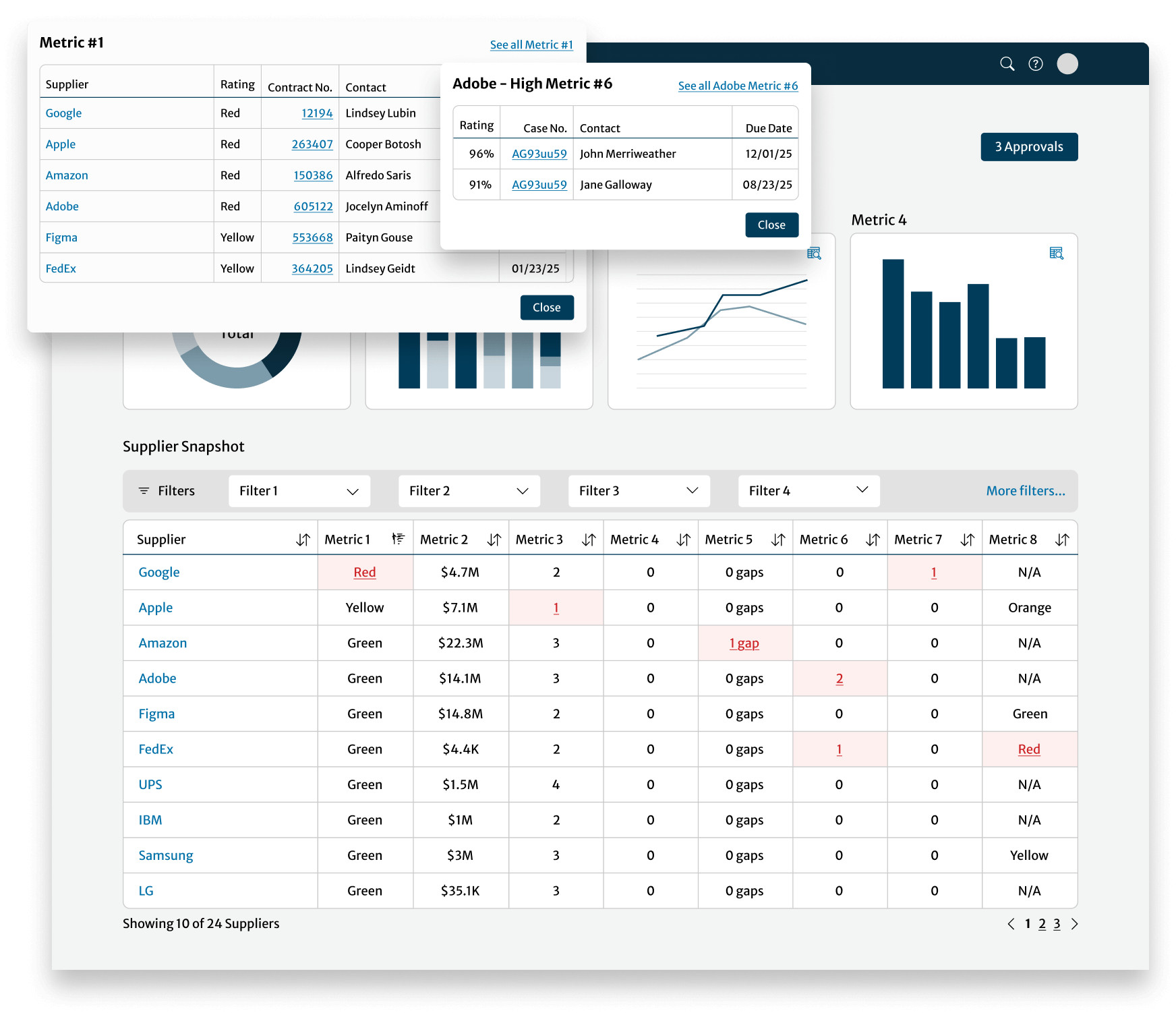Close the Metric #1 popup

point(547,308)
